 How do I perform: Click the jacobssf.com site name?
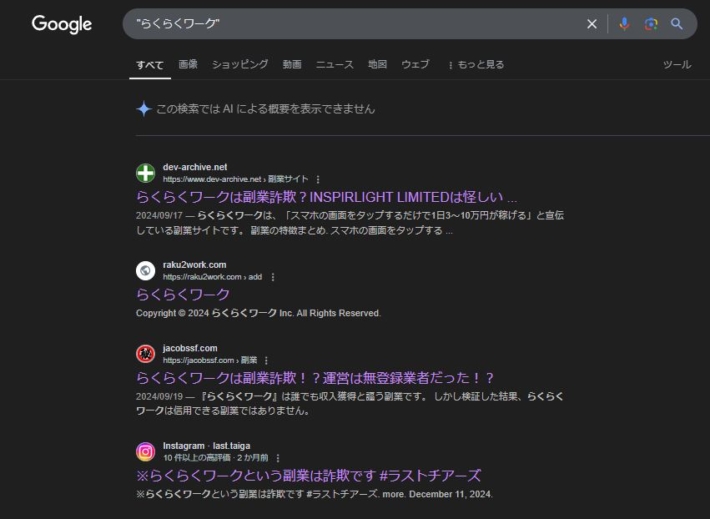coord(190,348)
